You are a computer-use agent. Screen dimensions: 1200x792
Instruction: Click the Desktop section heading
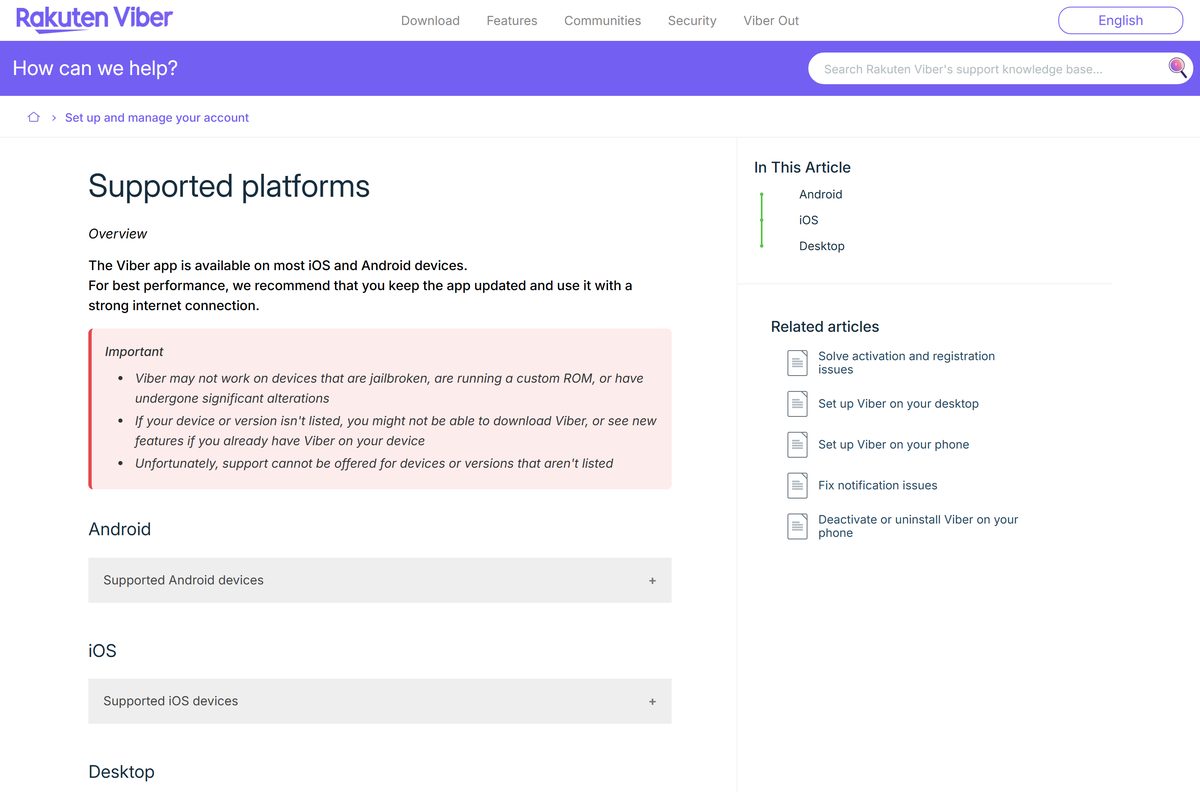[x=121, y=772]
